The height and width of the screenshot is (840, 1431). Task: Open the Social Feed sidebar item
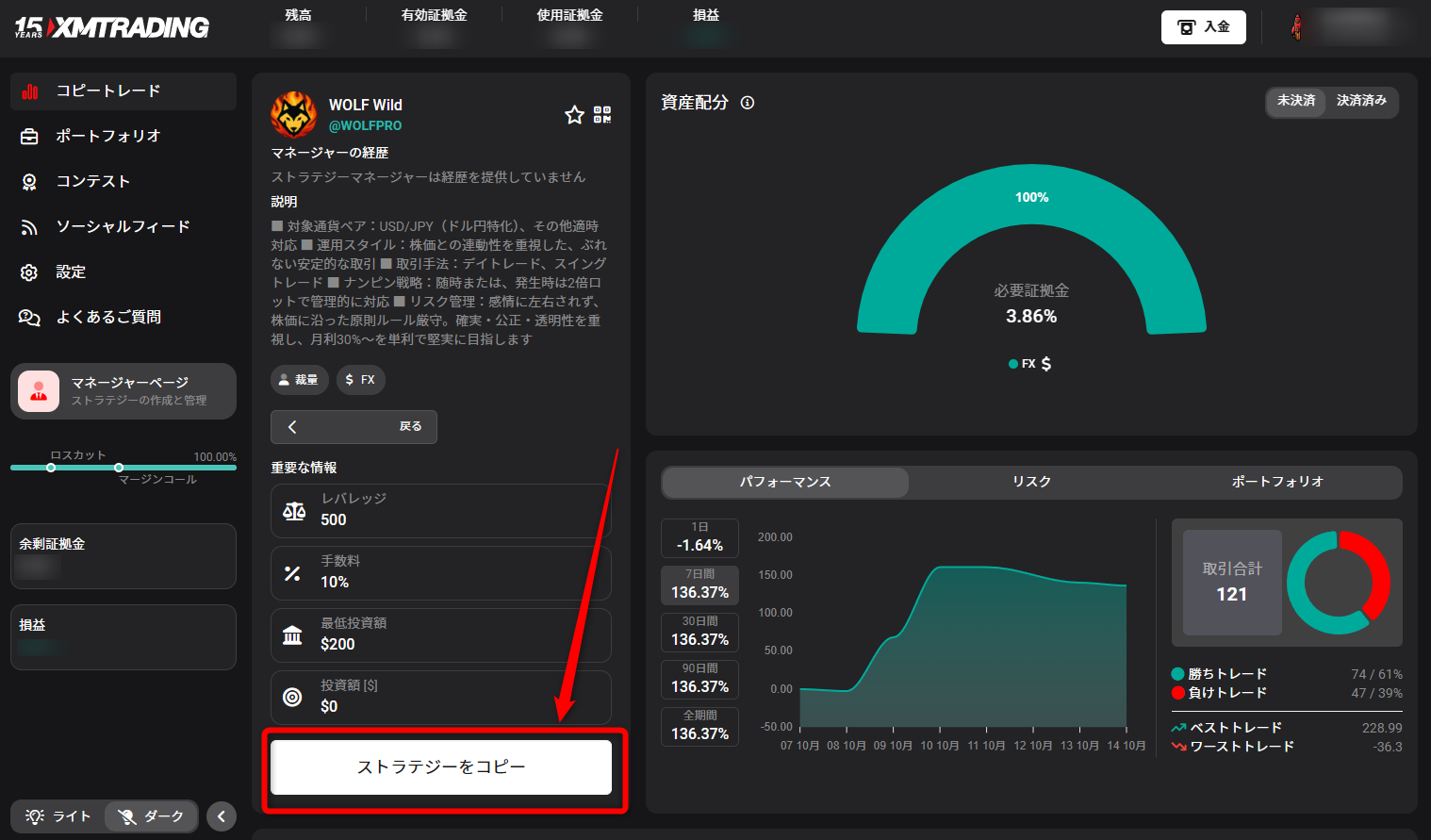tap(123, 227)
